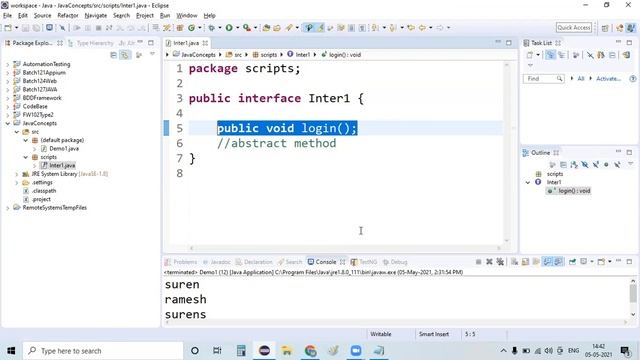Collapse the scripts package node
640x360 pixels.
tap(25, 157)
